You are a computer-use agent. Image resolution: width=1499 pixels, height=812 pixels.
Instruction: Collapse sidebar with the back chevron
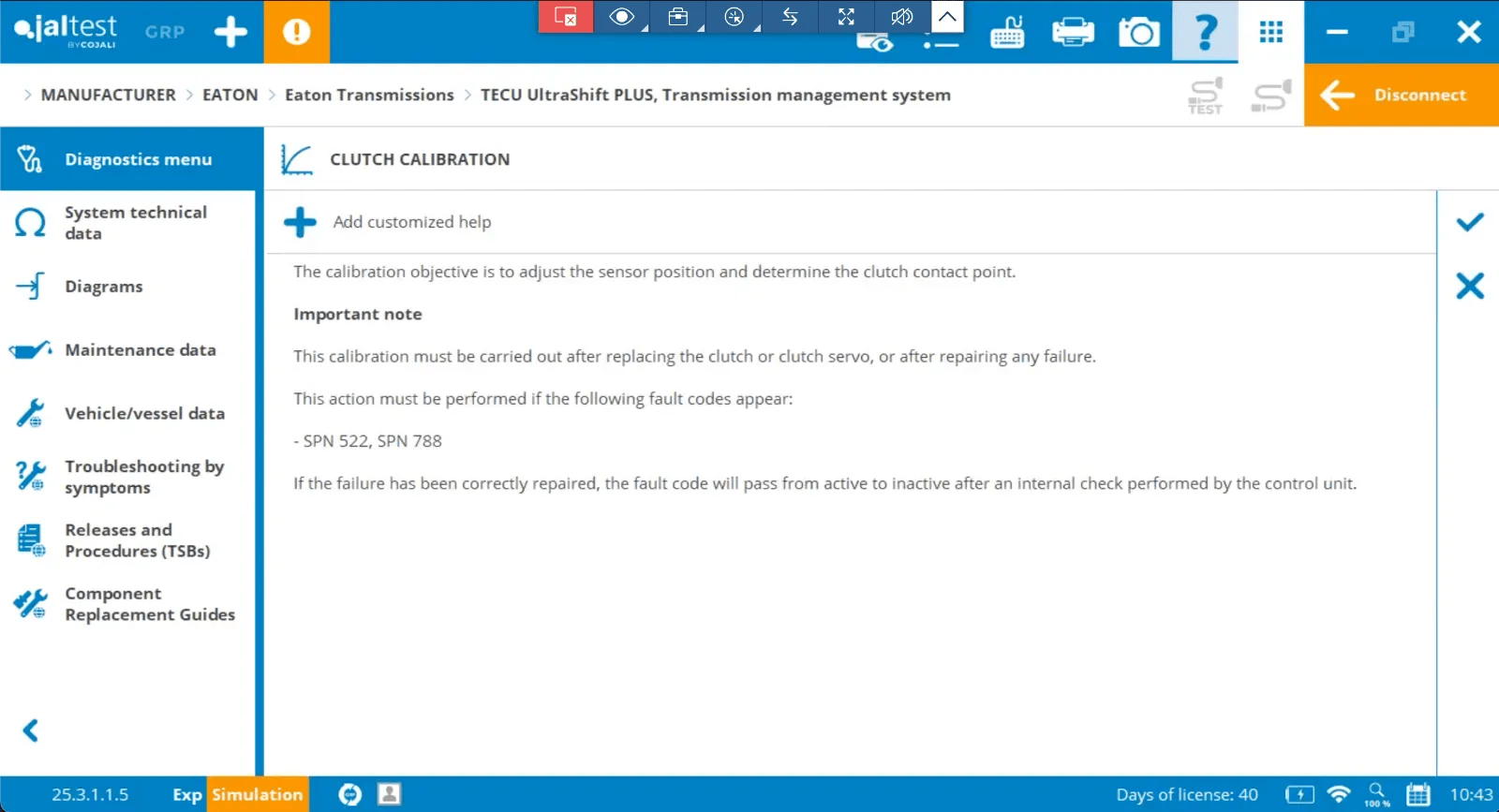click(31, 731)
